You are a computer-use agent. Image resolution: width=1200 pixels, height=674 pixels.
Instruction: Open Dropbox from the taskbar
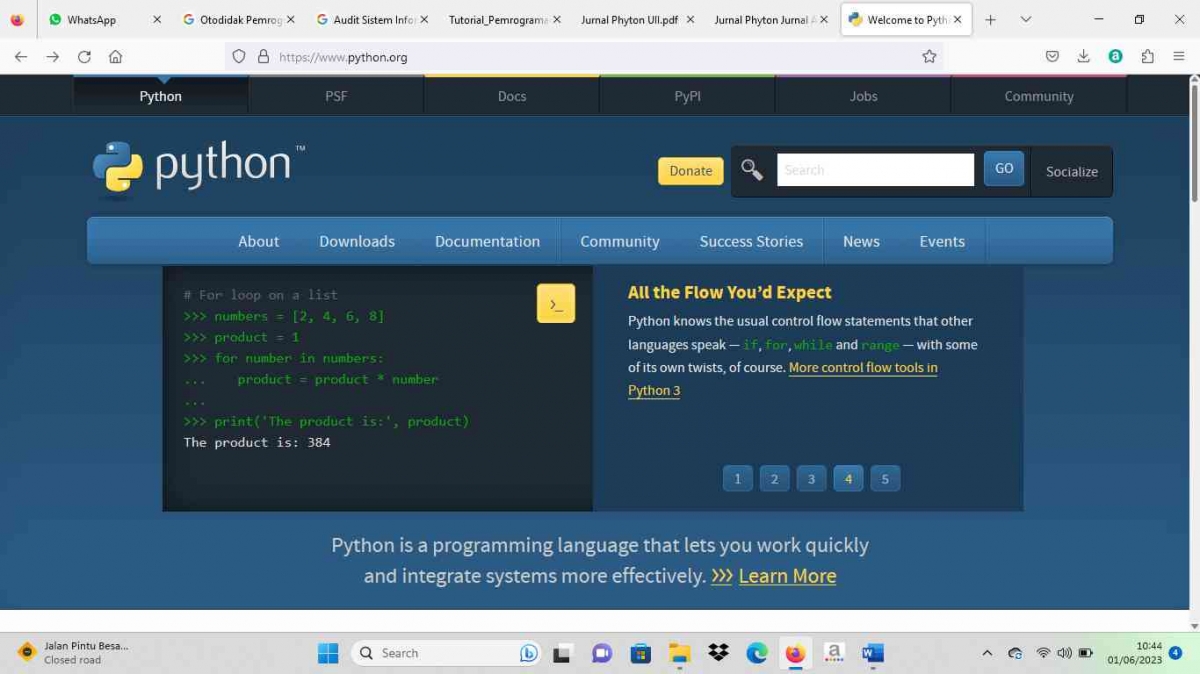click(x=718, y=653)
